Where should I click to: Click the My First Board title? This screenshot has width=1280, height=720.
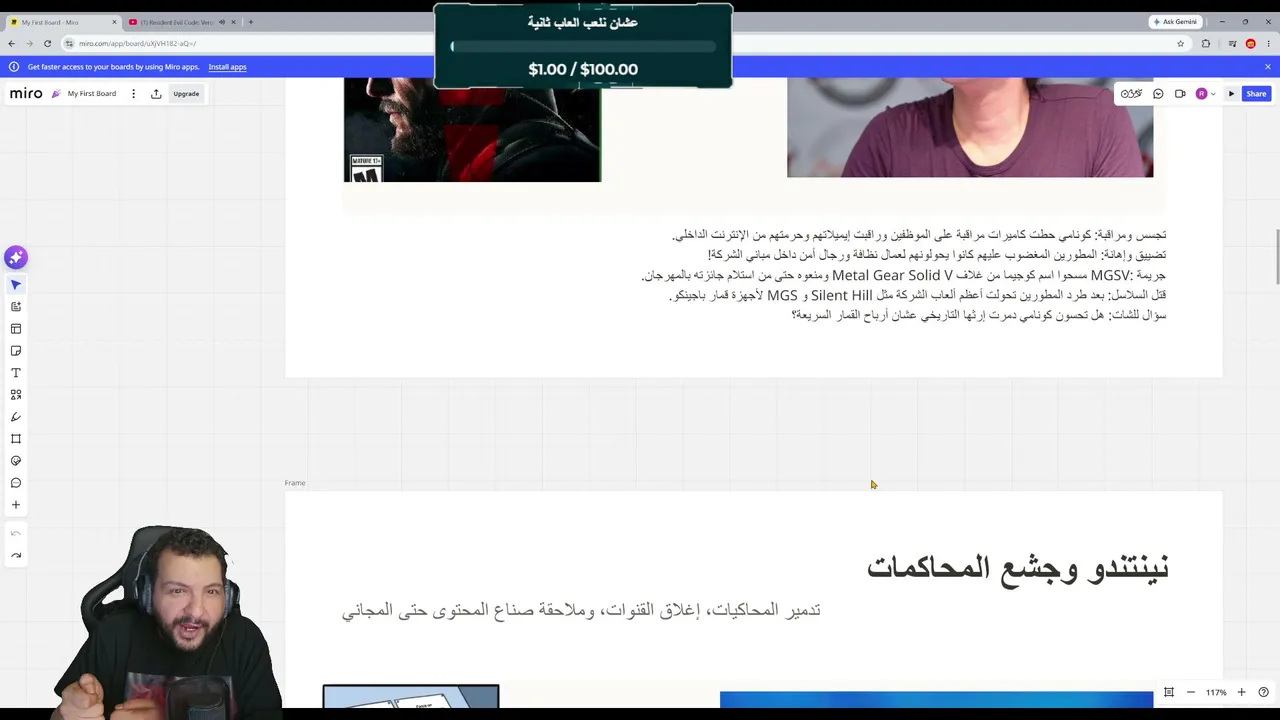pos(92,94)
